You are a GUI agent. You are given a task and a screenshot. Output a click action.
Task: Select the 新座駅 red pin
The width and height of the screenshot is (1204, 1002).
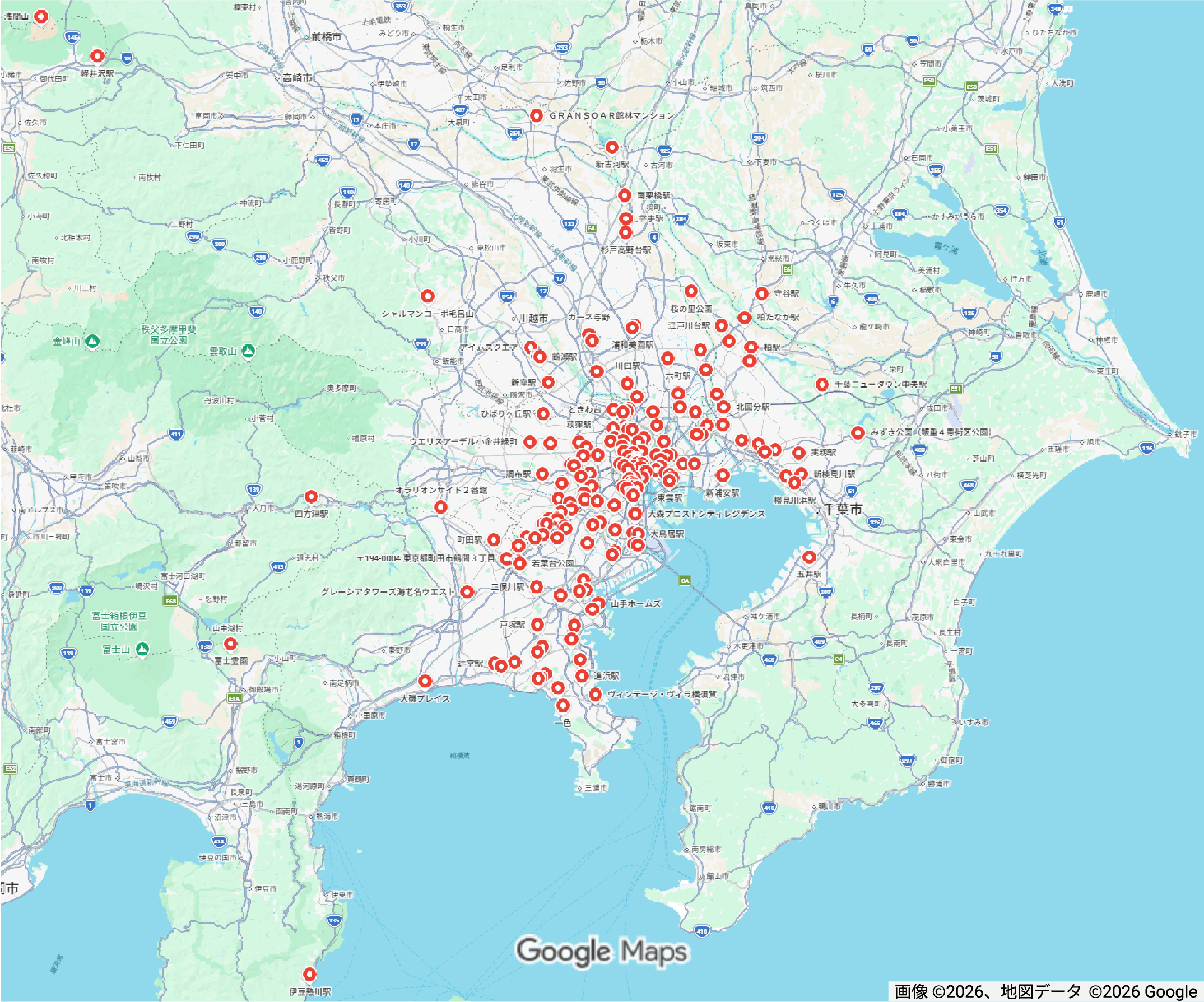tap(548, 382)
